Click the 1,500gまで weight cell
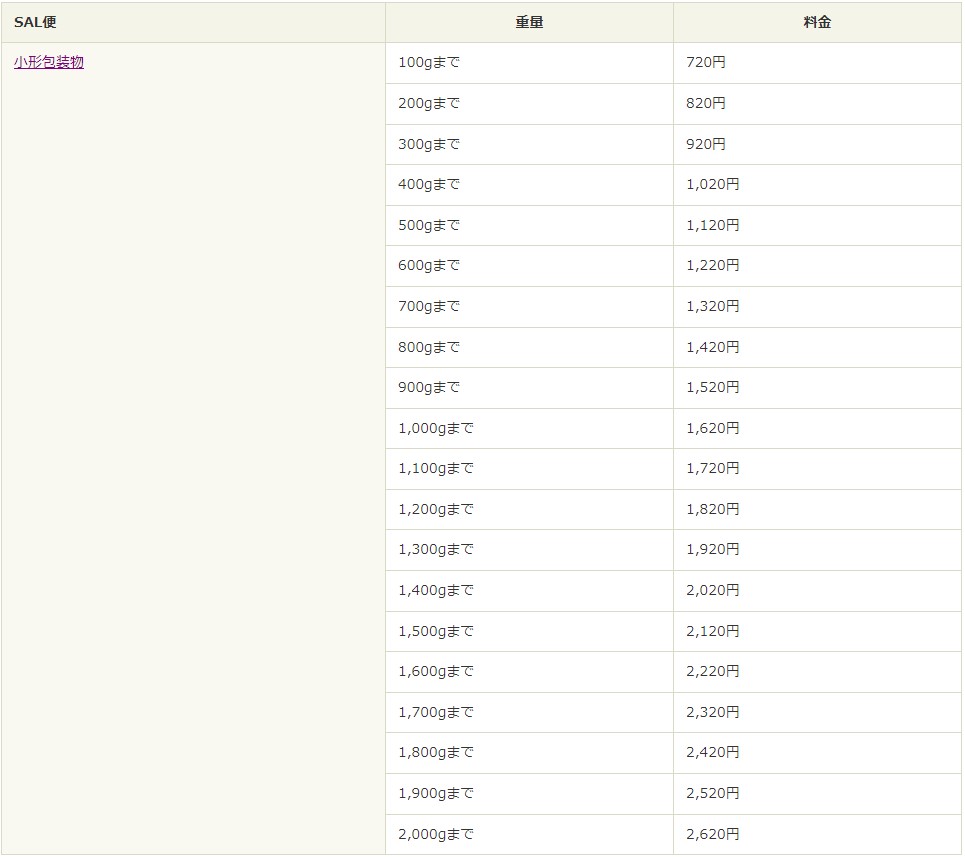Image resolution: width=965 pixels, height=857 pixels. coord(436,631)
